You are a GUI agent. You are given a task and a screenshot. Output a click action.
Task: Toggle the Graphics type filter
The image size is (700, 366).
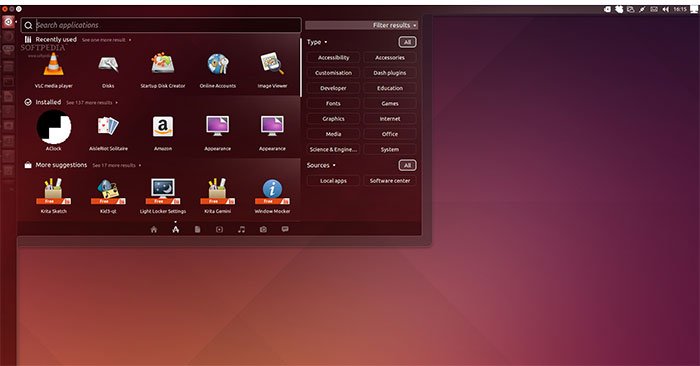tap(333, 119)
